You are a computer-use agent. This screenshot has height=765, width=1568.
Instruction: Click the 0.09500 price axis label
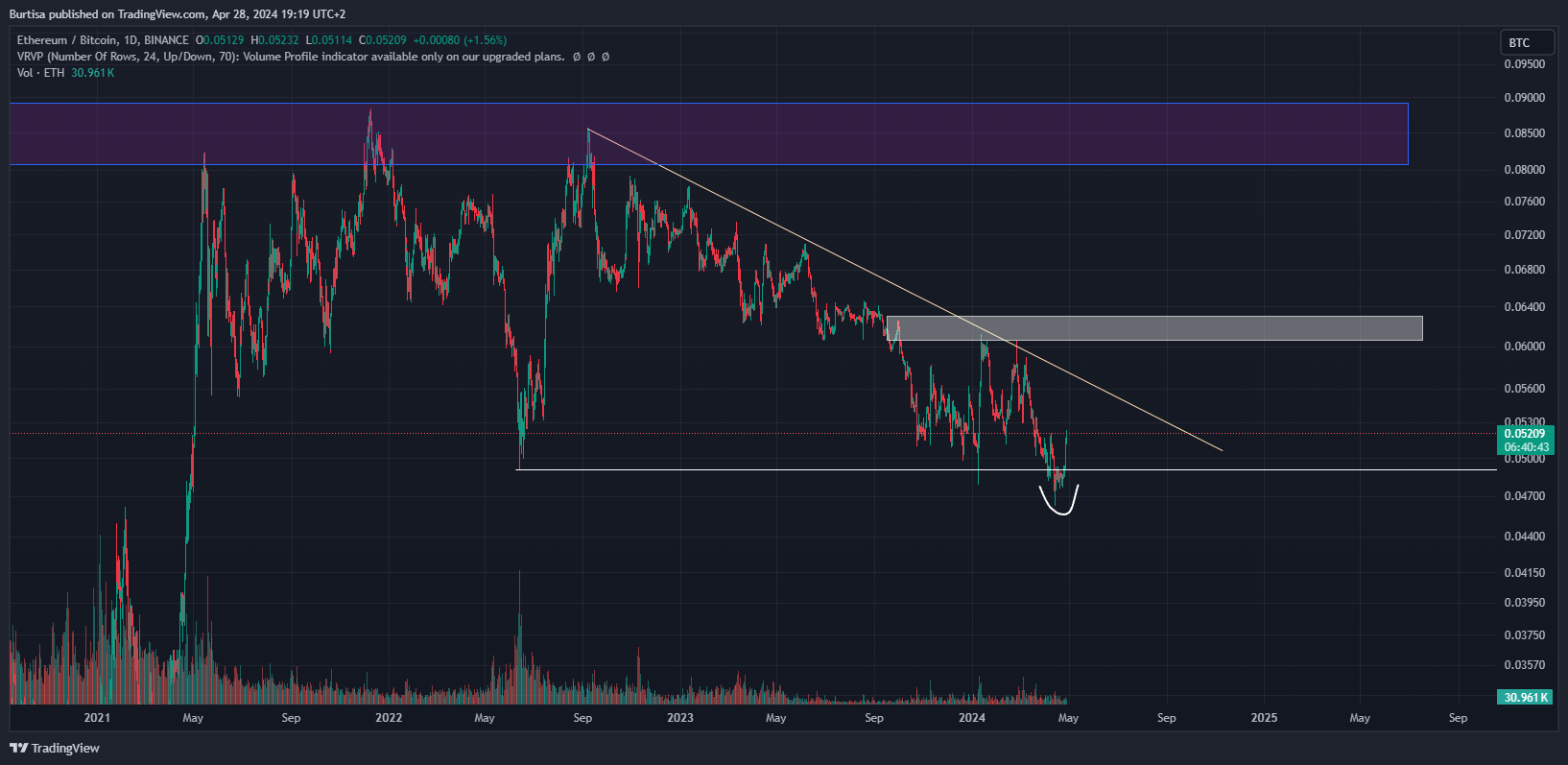click(1525, 64)
